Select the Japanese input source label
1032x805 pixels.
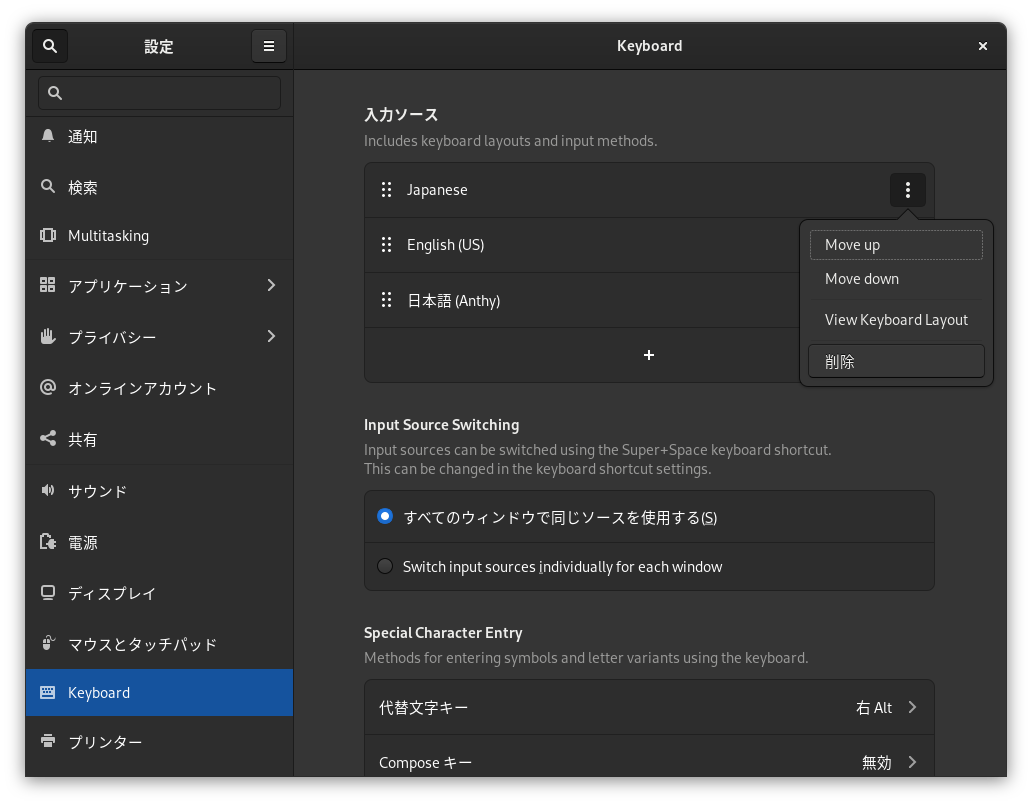point(437,190)
